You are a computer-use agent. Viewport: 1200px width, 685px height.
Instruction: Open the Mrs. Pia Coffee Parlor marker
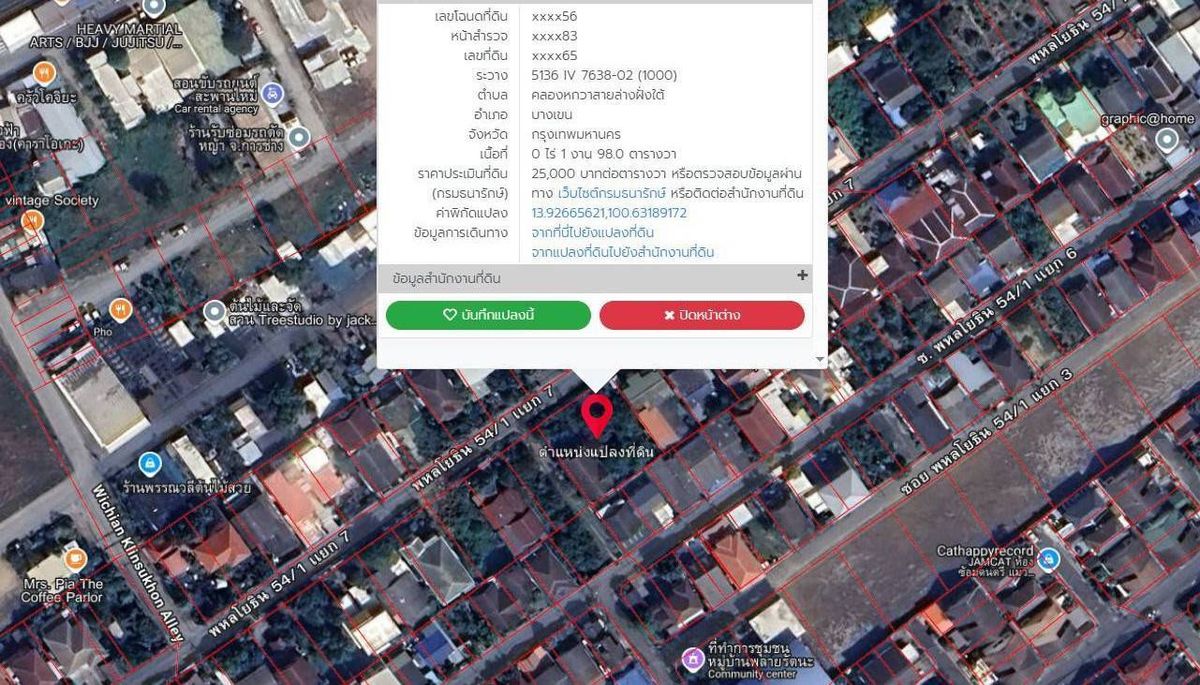74,558
